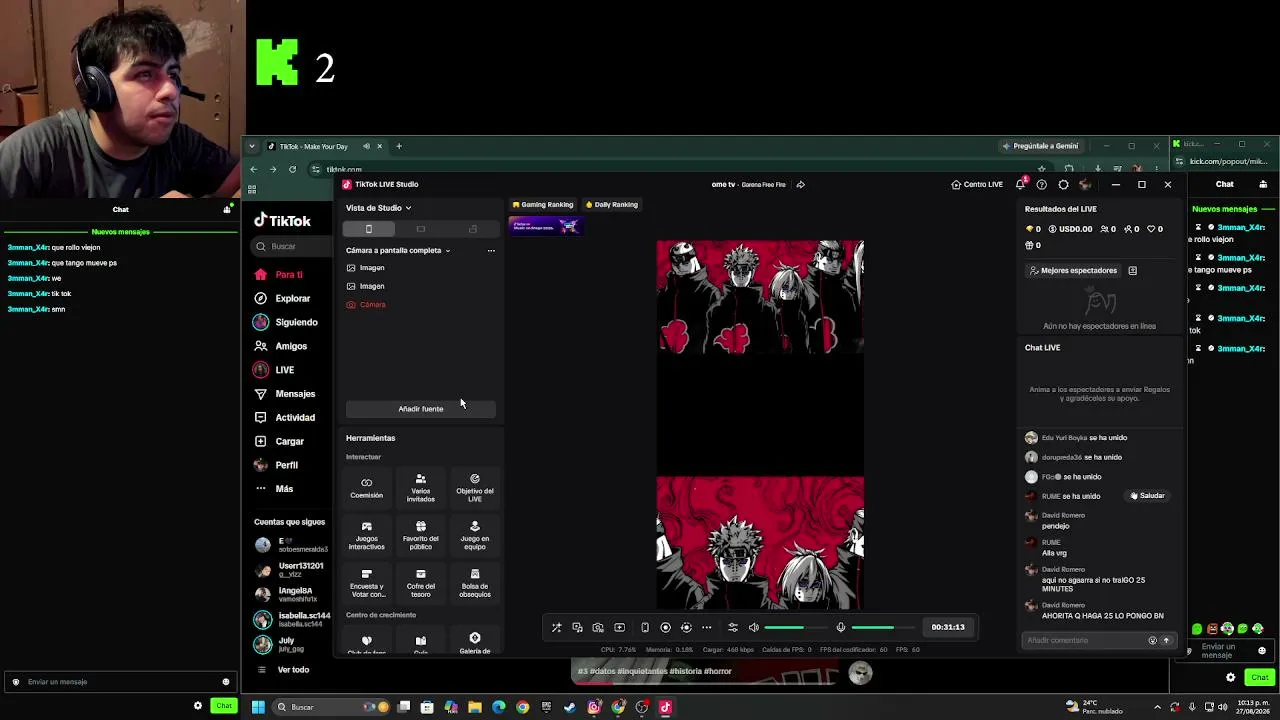Select the dual layout mode
The width and height of the screenshot is (1280, 720).
tap(473, 229)
